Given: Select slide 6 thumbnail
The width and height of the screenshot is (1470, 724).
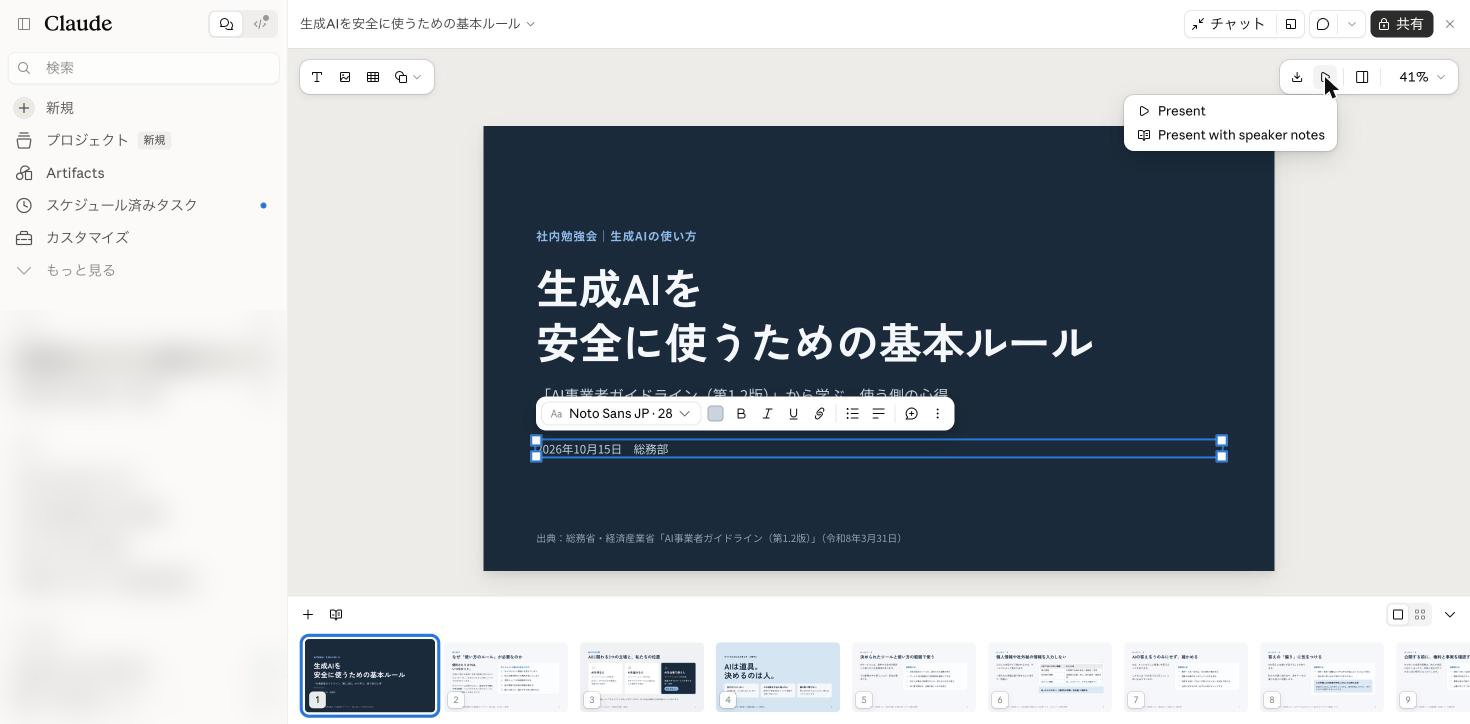Looking at the screenshot, I should (1050, 677).
